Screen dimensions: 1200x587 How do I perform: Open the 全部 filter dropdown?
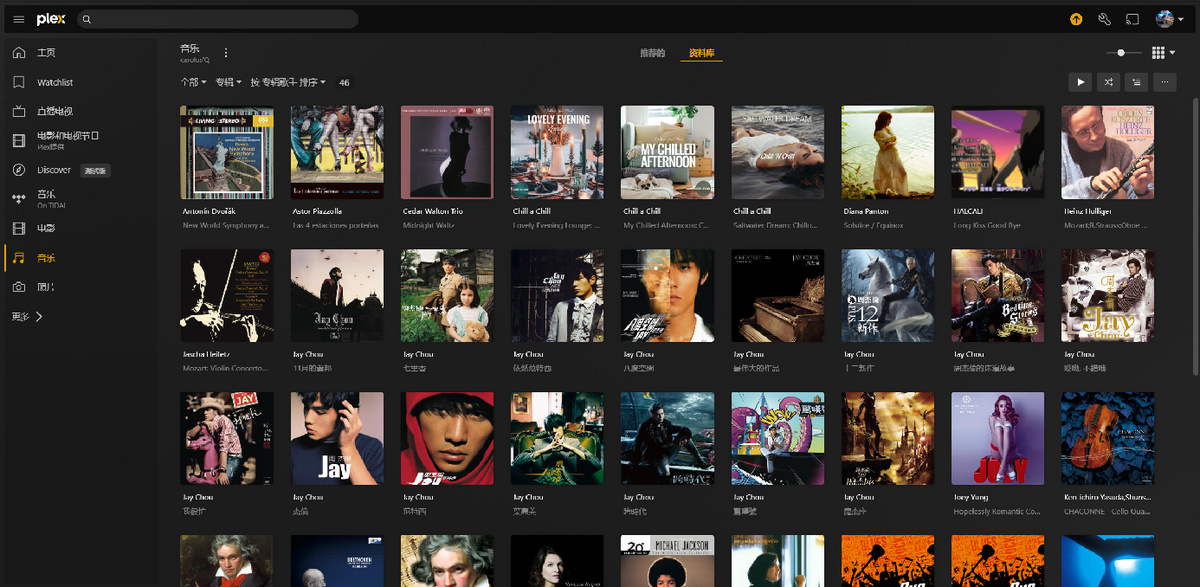click(193, 82)
